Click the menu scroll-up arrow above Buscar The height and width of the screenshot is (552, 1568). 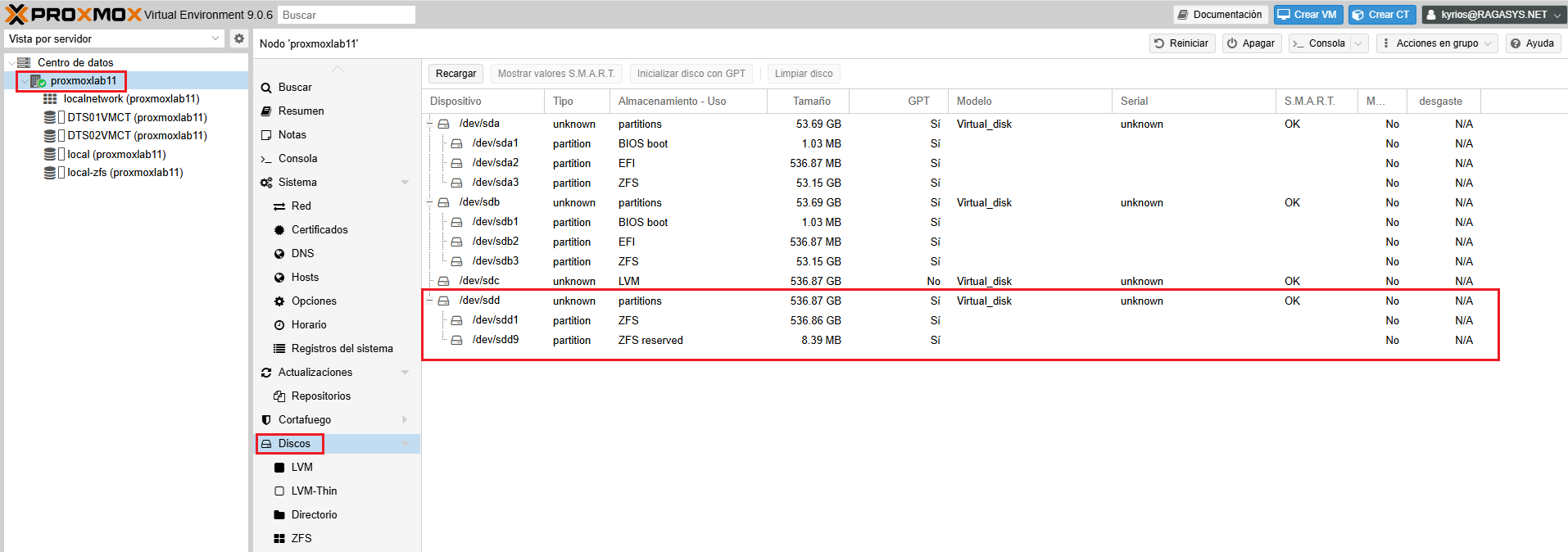point(338,69)
